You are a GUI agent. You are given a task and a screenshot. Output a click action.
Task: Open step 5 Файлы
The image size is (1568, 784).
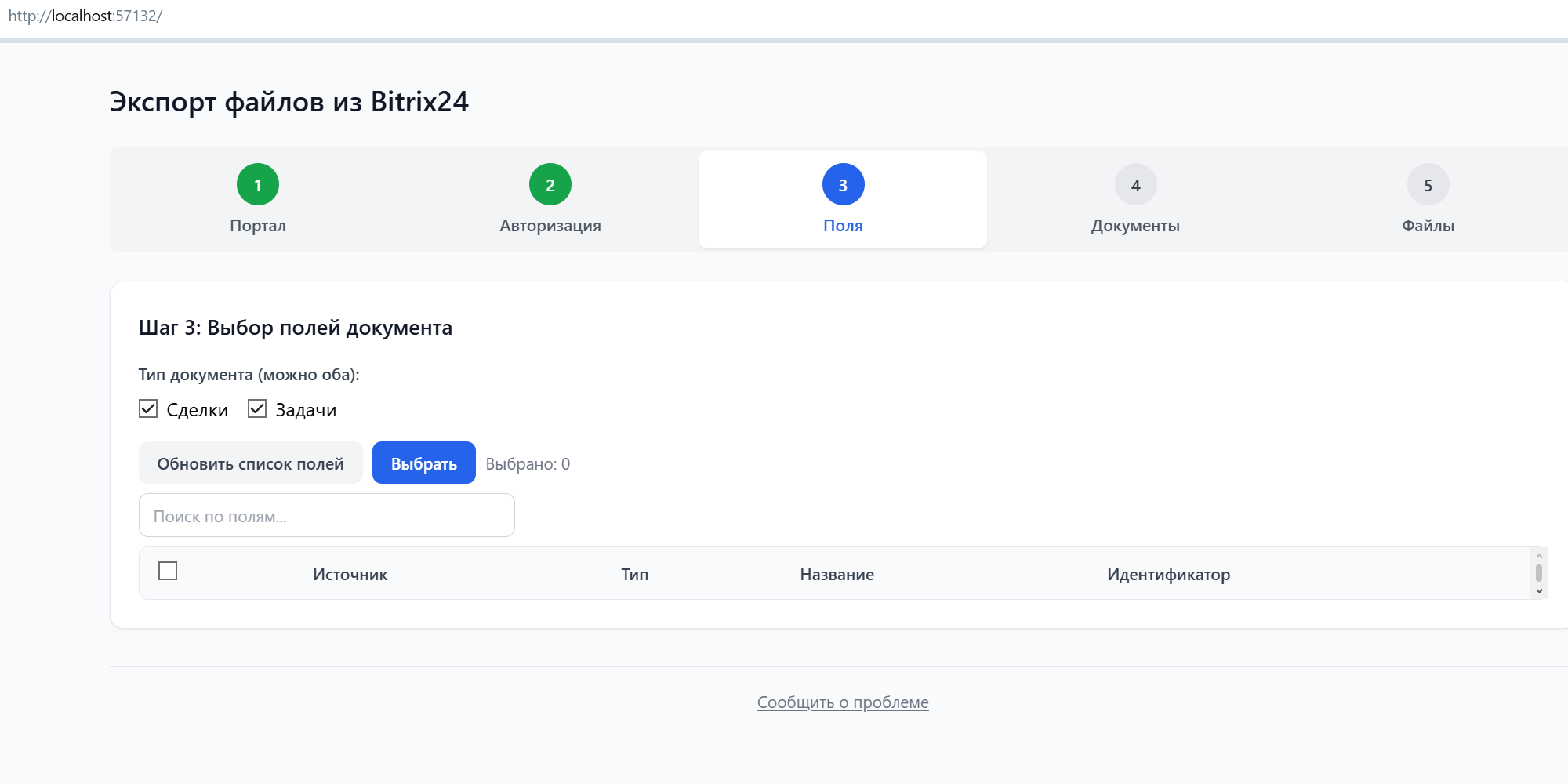1428,199
